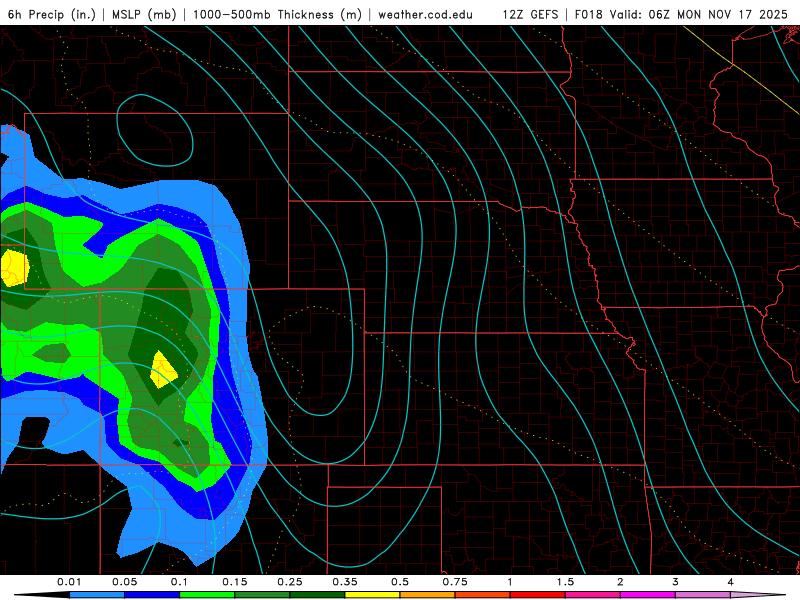Click the '6h Precip (in.)' header label
The image size is (800, 600).
pyautogui.click(x=52, y=14)
